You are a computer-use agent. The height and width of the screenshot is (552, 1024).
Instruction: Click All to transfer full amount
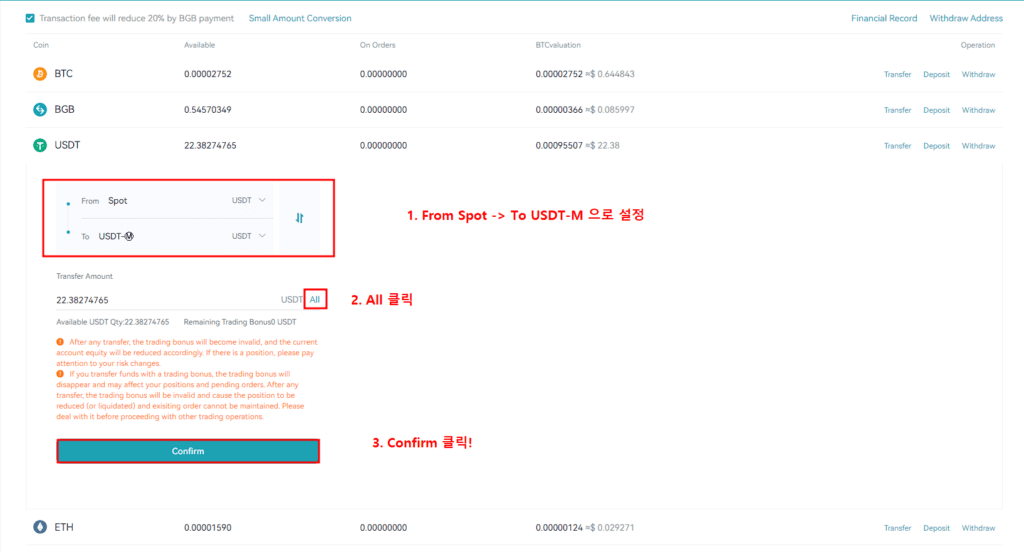pyautogui.click(x=315, y=300)
